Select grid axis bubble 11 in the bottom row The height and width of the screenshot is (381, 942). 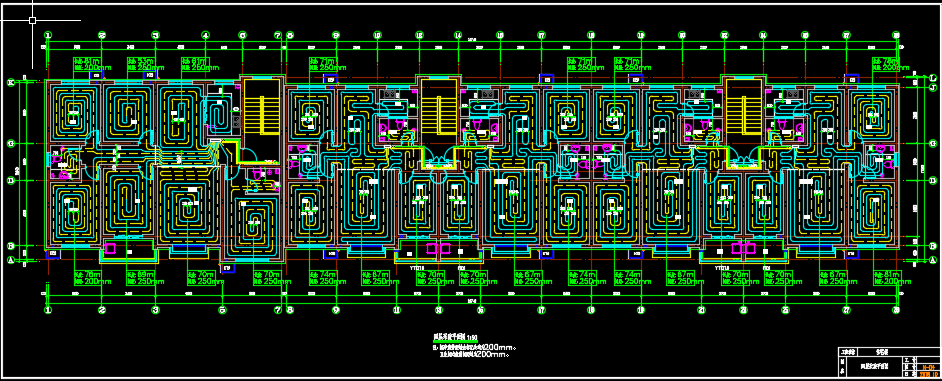tap(397, 310)
